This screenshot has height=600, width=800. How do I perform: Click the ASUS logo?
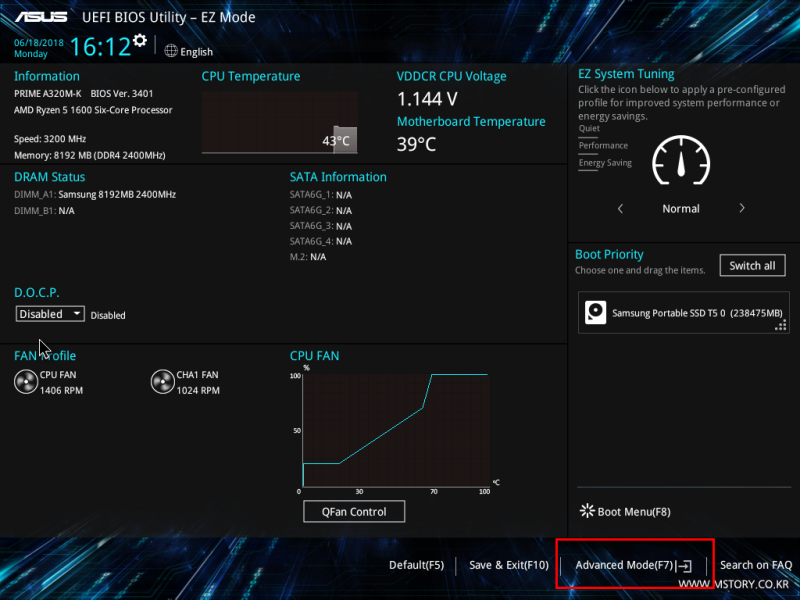[x=41, y=17]
